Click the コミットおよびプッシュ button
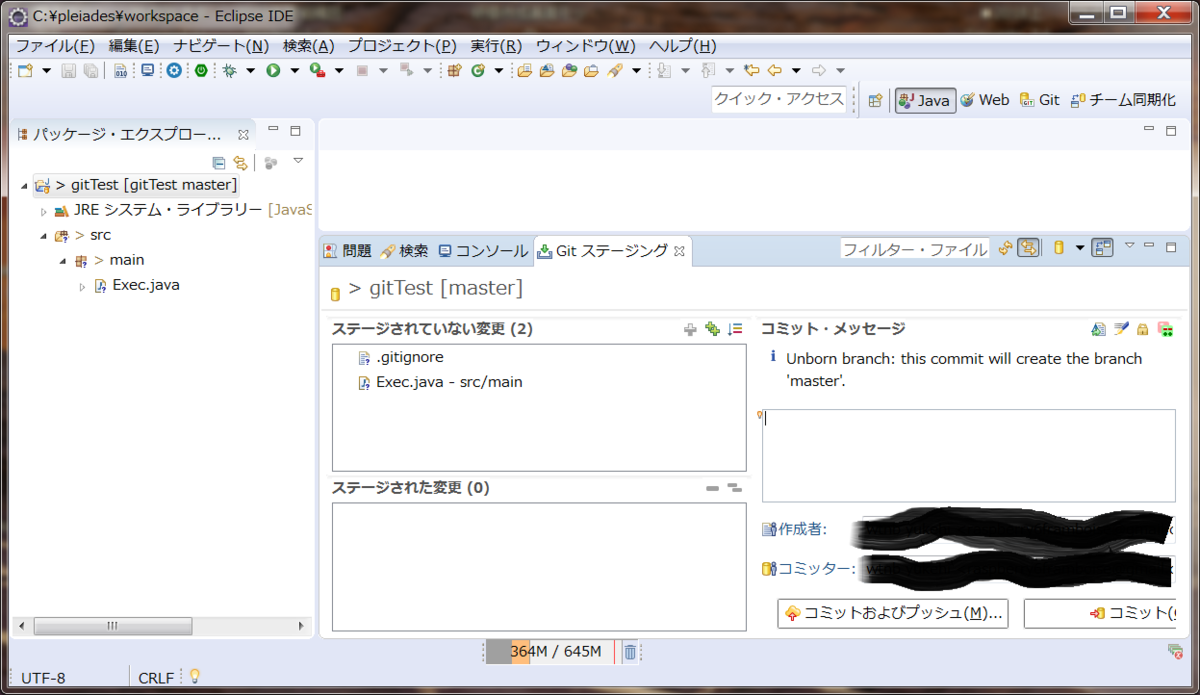The width and height of the screenshot is (1200, 695). click(892, 613)
